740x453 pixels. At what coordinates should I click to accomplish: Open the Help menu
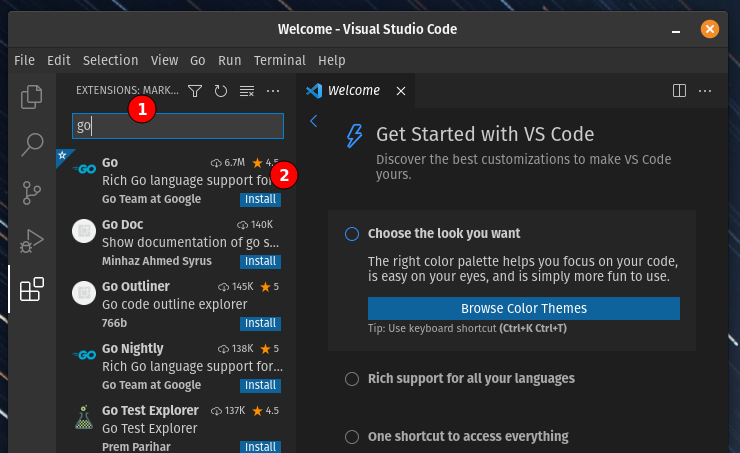(x=331, y=60)
